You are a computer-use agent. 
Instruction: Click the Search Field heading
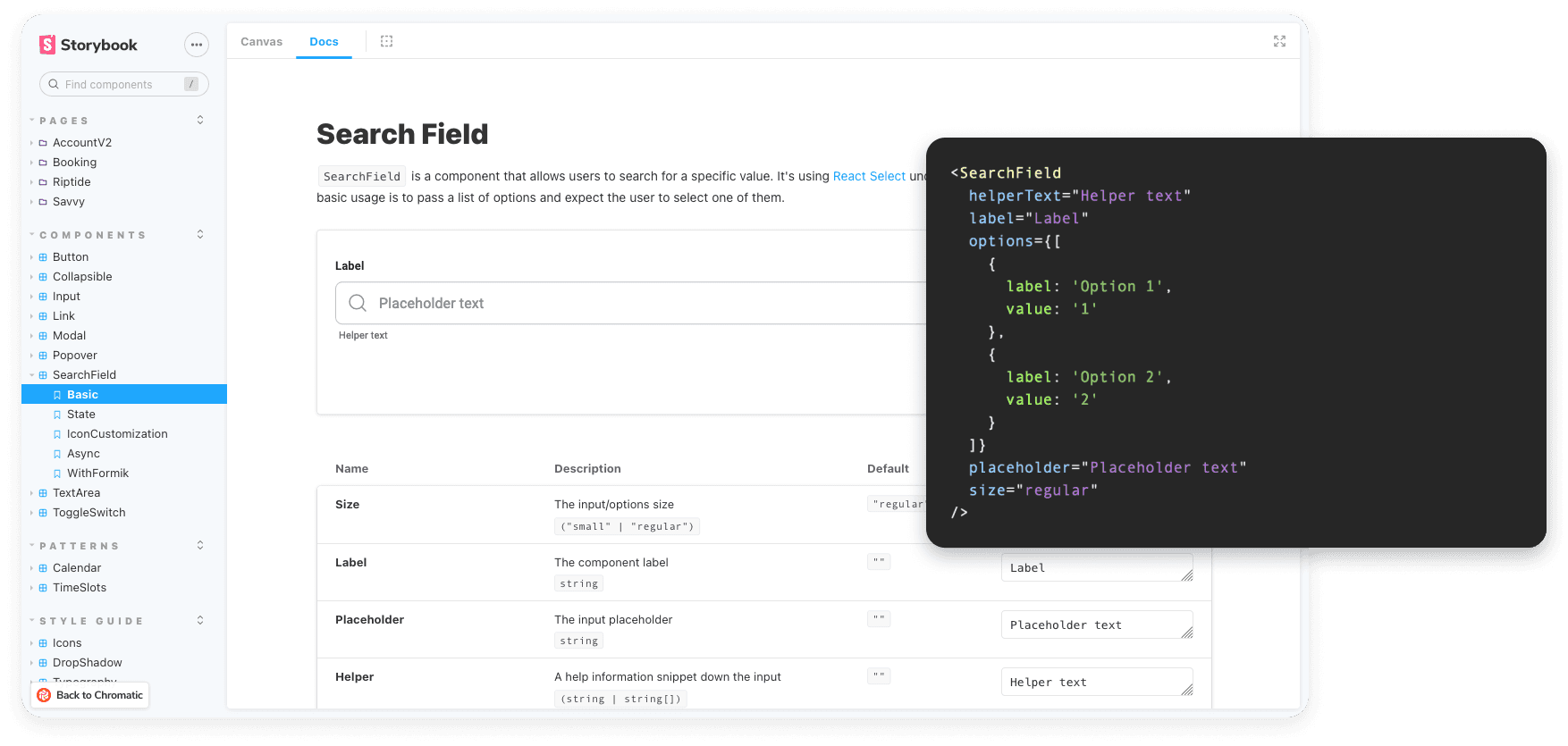tap(402, 134)
